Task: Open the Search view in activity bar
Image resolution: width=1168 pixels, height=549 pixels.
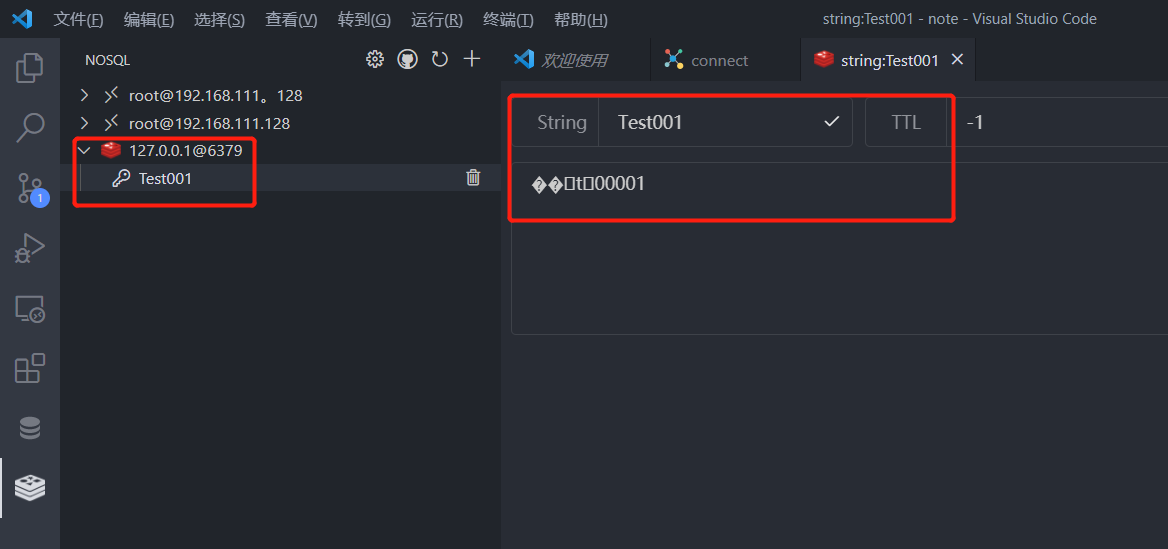Action: pyautogui.click(x=30, y=128)
